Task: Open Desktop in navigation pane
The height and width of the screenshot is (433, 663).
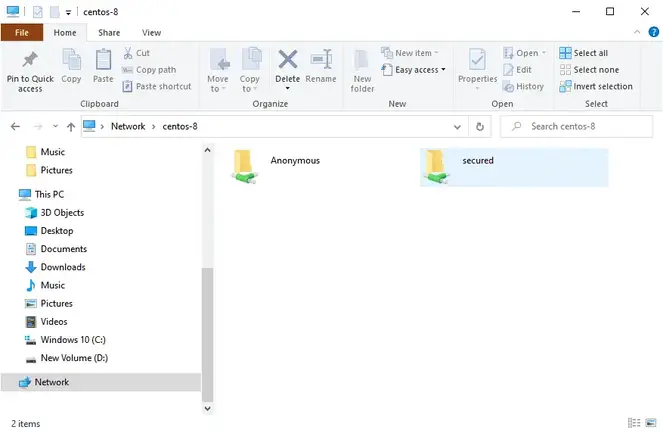Action: [x=49, y=231]
